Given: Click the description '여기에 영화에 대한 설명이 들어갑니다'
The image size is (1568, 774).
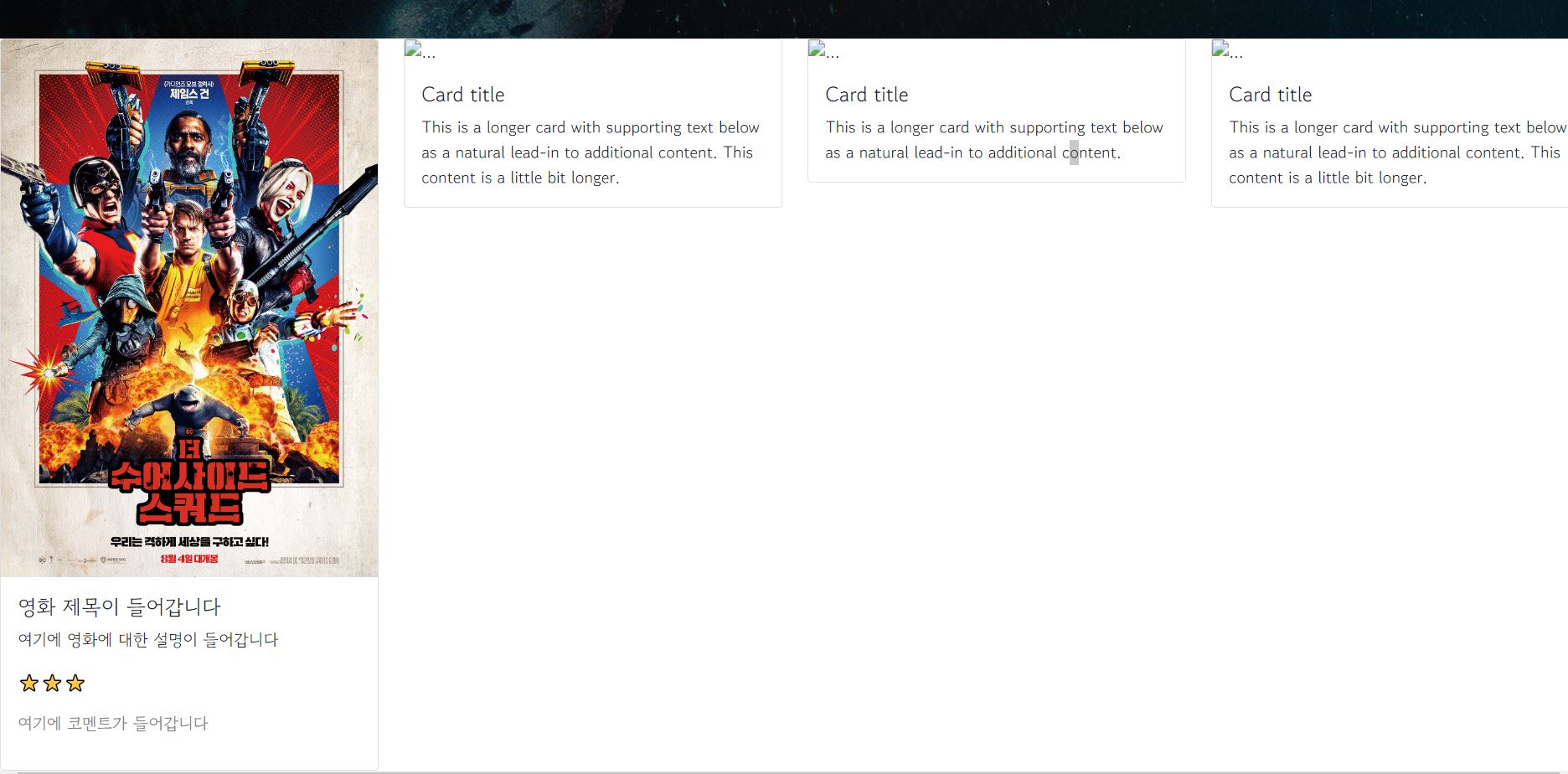Looking at the screenshot, I should tap(148, 640).
